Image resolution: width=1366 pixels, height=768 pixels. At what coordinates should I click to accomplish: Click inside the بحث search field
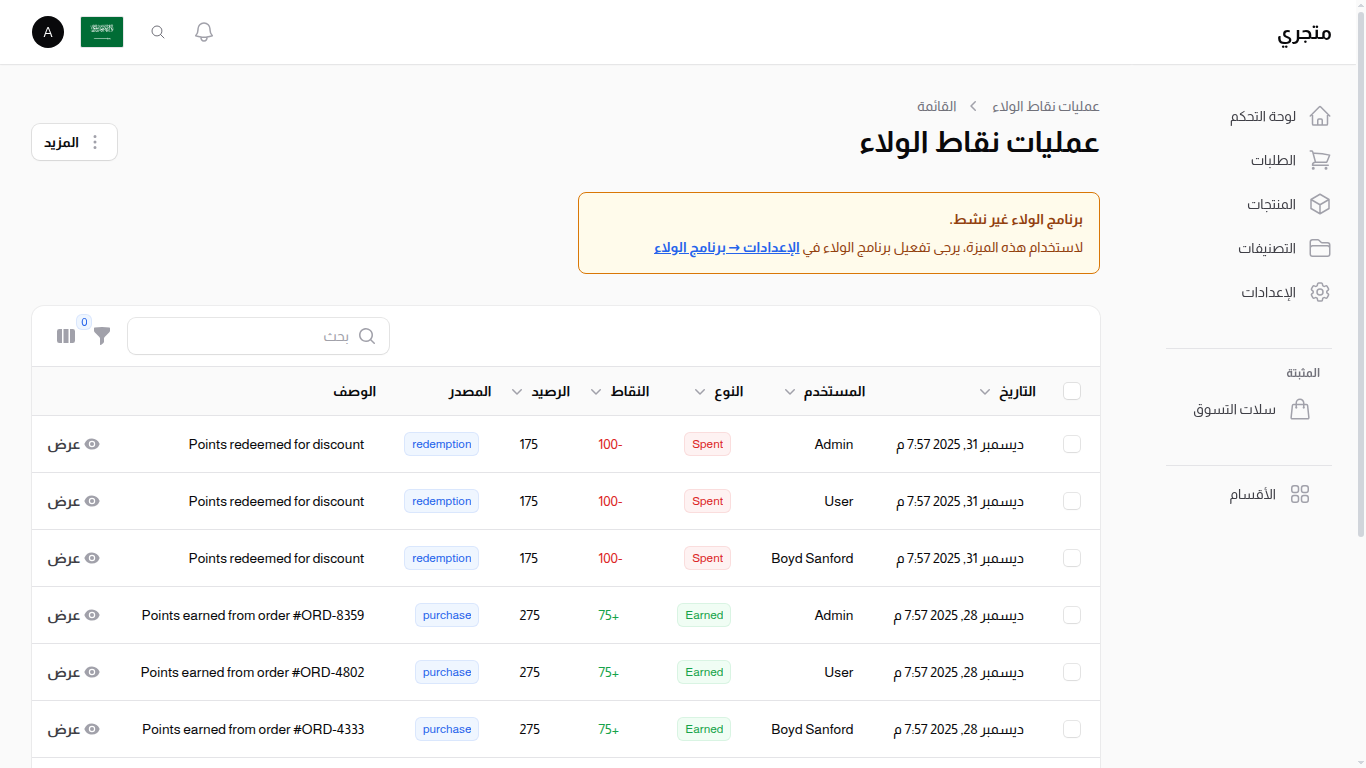click(x=258, y=336)
